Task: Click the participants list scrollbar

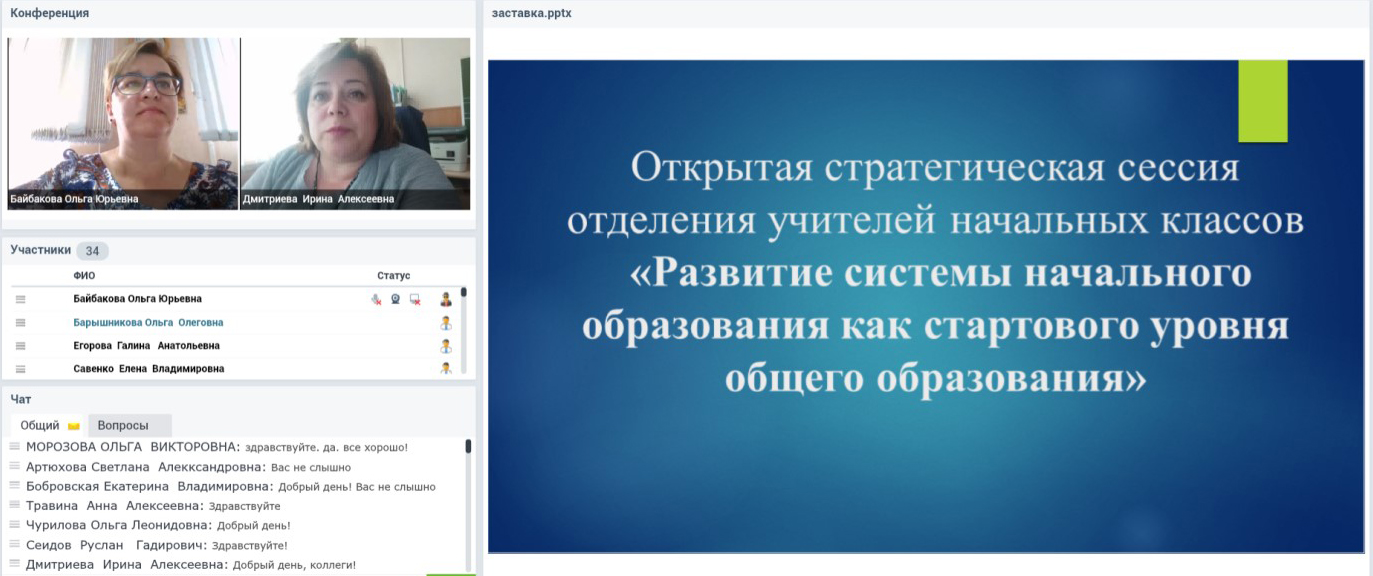Action: coord(464,330)
